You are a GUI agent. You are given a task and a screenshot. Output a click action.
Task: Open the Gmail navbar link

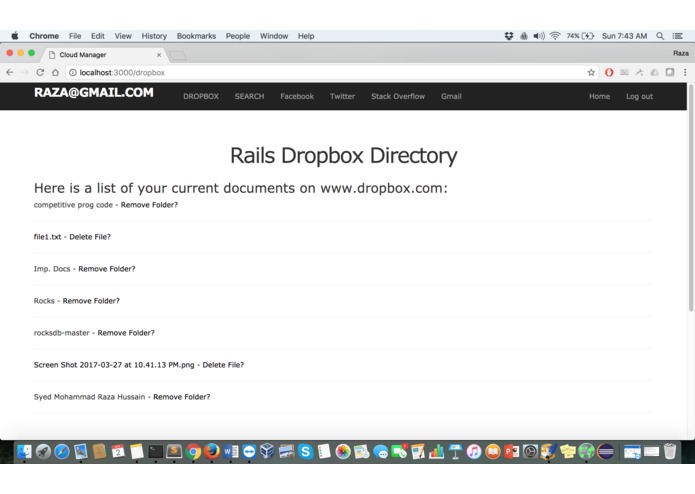point(451,96)
